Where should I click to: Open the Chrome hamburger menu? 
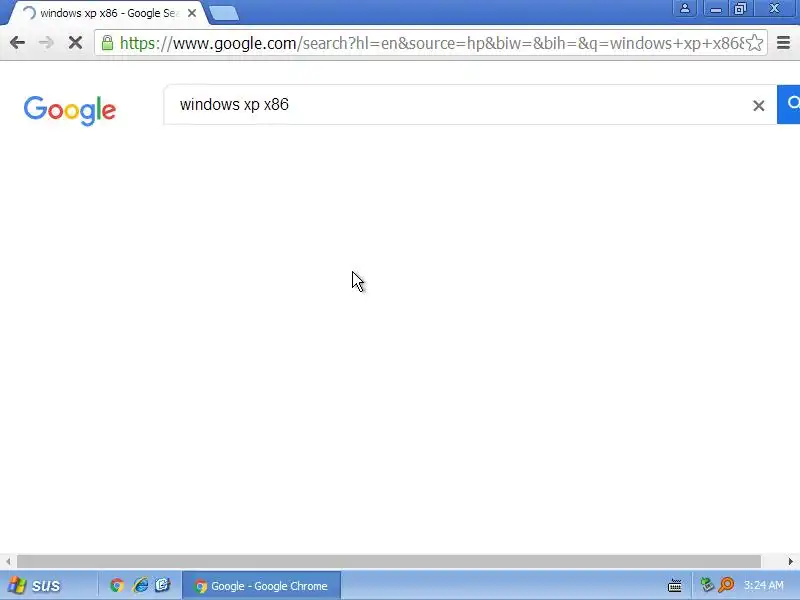coord(783,43)
